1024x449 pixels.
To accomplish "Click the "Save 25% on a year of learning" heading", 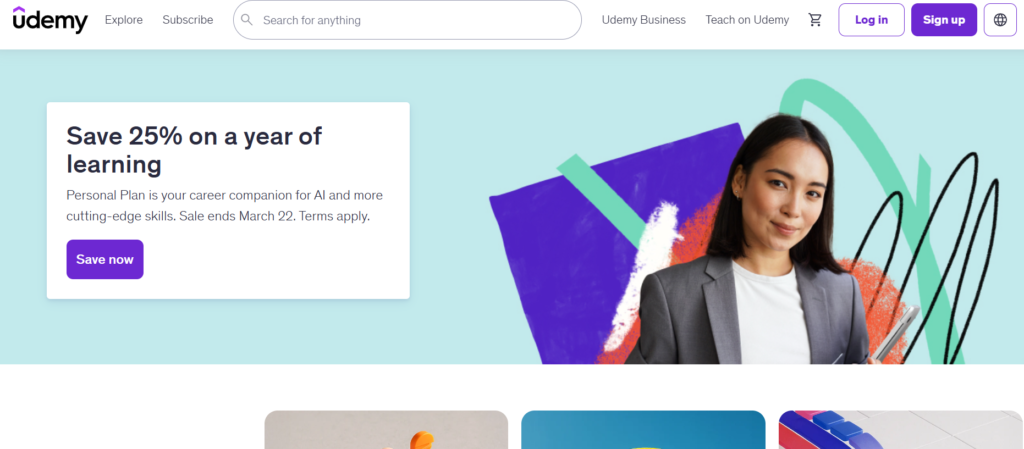I will [194, 150].
